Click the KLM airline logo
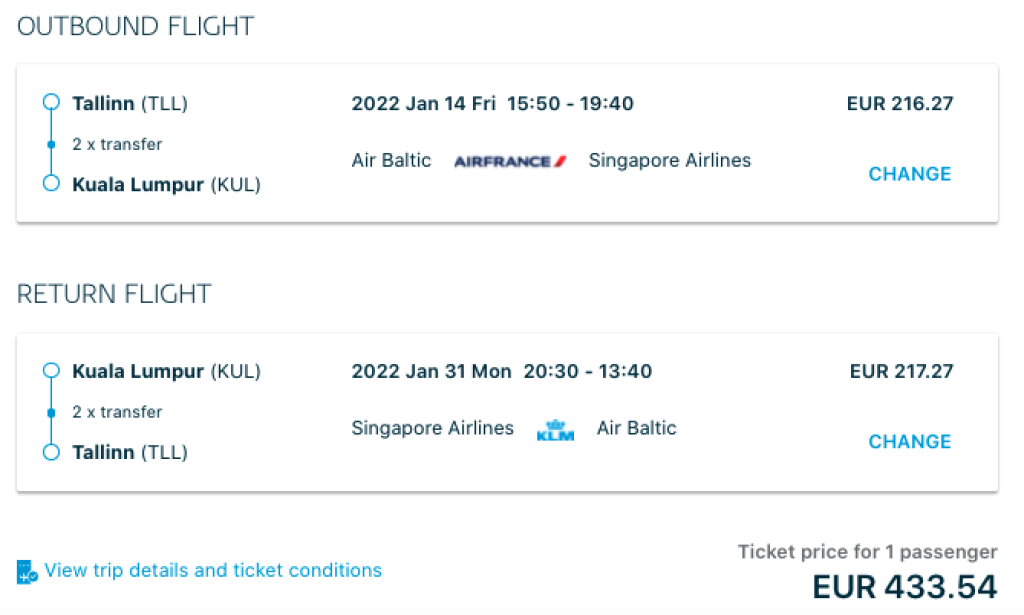Image resolution: width=1024 pixels, height=615 pixels. 555,430
